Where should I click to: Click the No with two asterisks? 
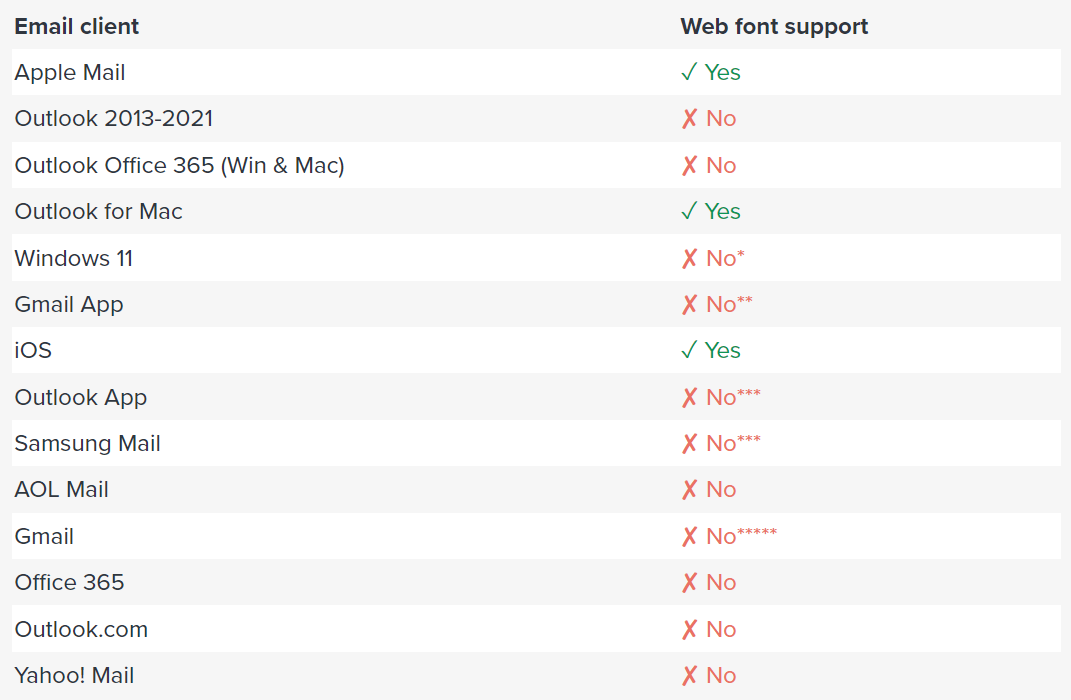[x=729, y=304]
